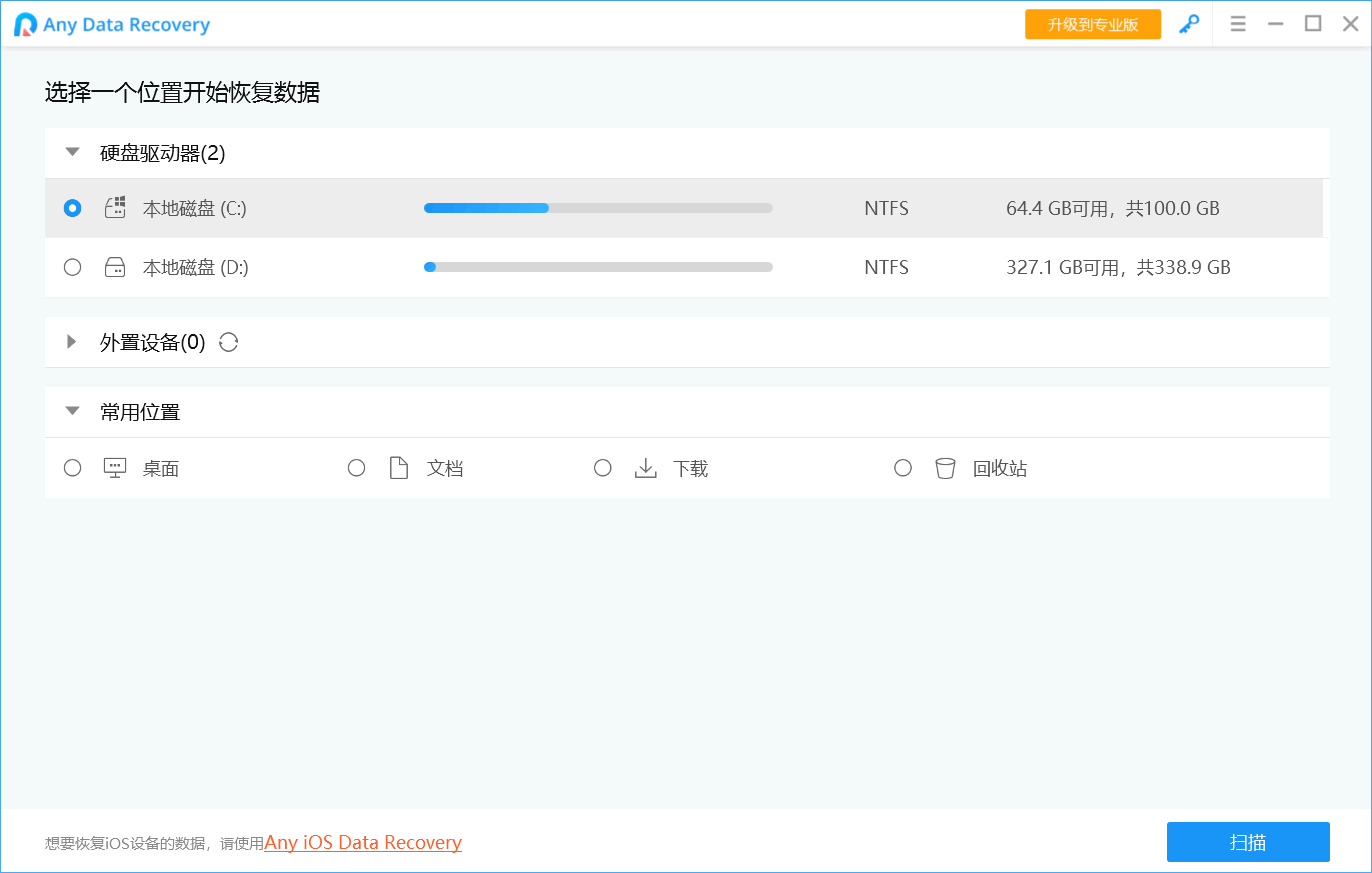Click the local disk D: drive icon
Screen dimensions: 1372x873
coord(115,267)
